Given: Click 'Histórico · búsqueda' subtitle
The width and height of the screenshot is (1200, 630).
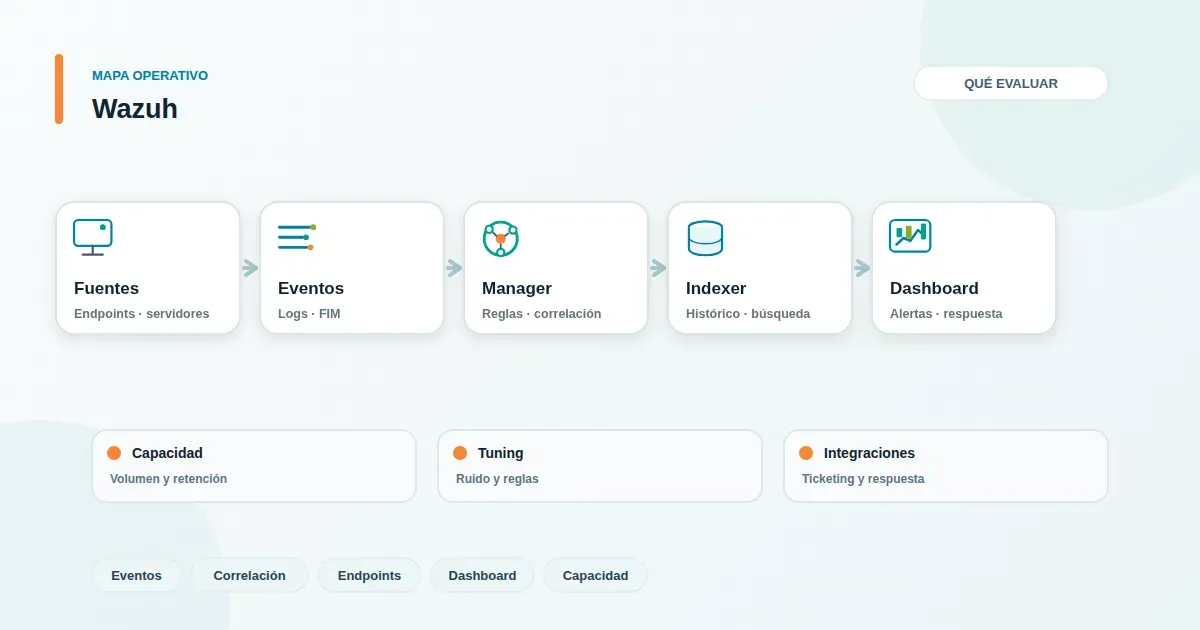Looking at the screenshot, I should (x=748, y=314).
